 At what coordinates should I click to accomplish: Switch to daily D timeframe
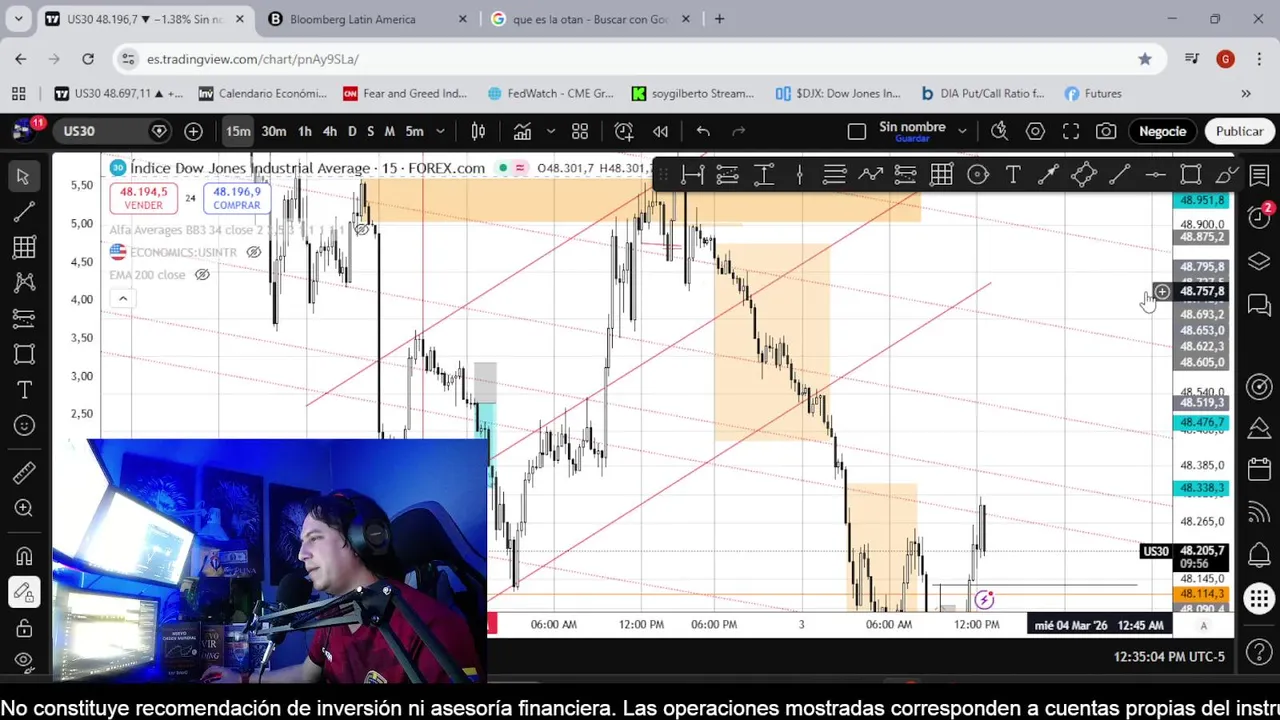click(x=351, y=131)
